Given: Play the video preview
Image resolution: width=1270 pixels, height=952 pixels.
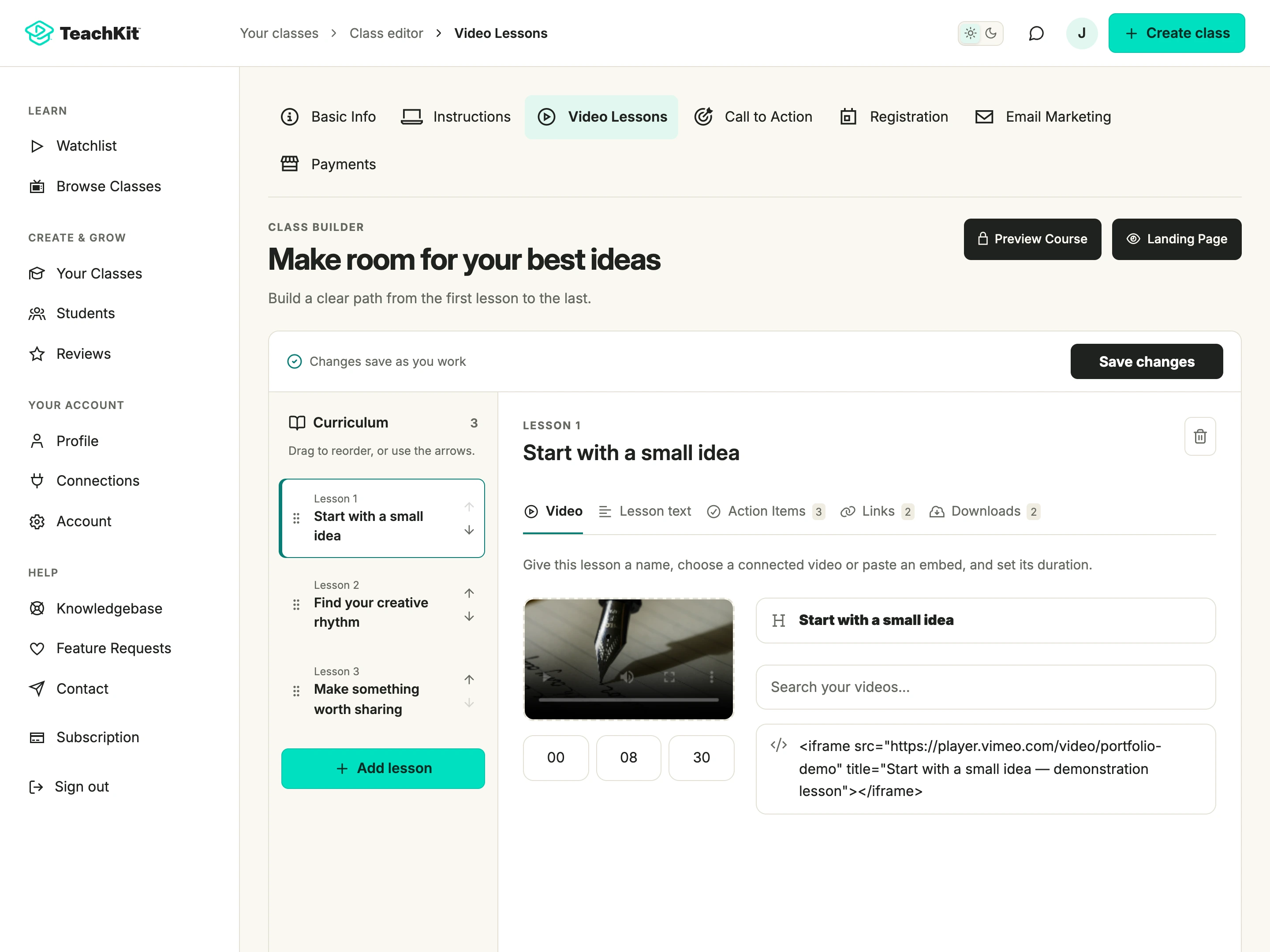Looking at the screenshot, I should [x=545, y=677].
